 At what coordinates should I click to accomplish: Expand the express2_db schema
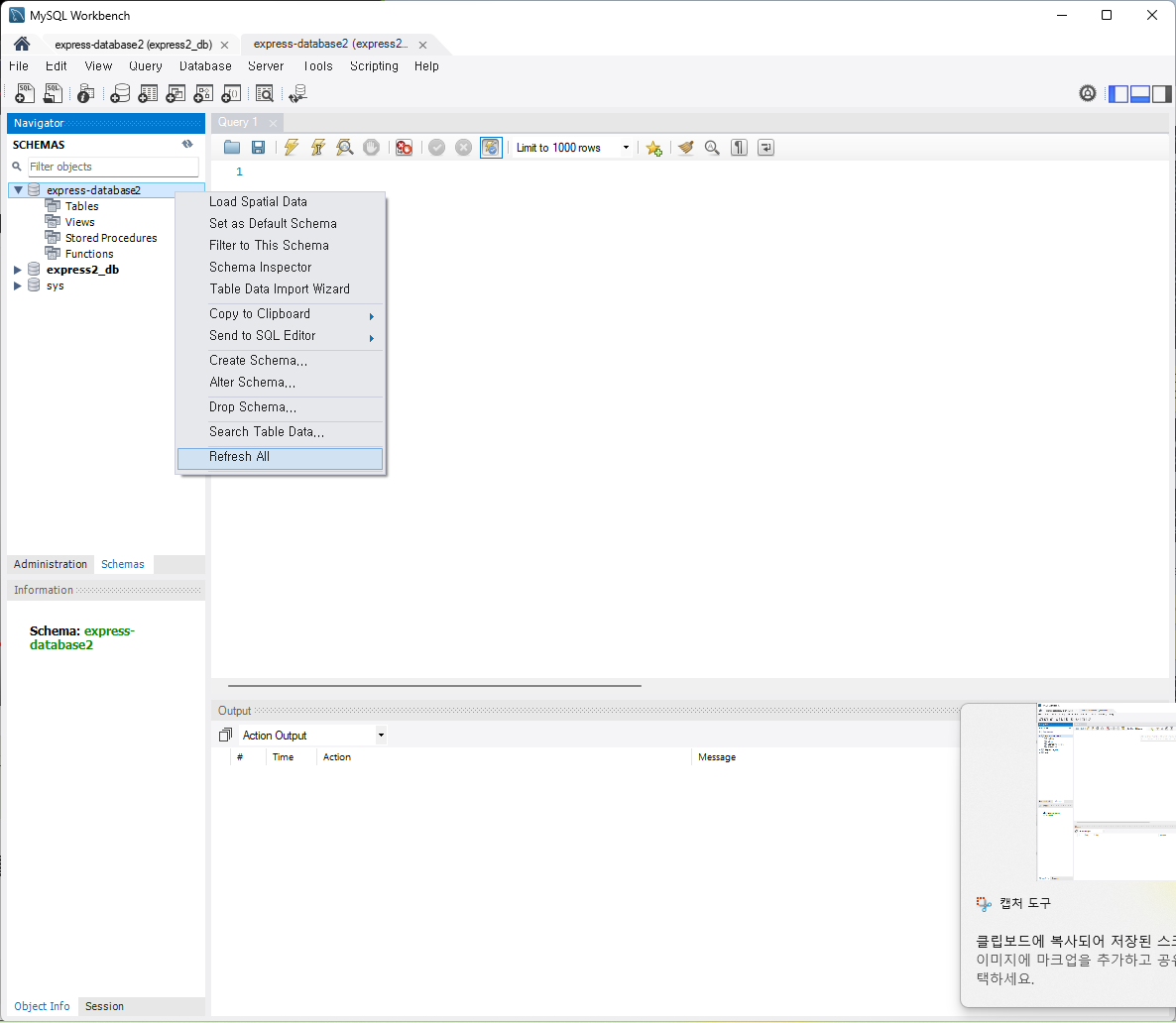pyautogui.click(x=18, y=270)
